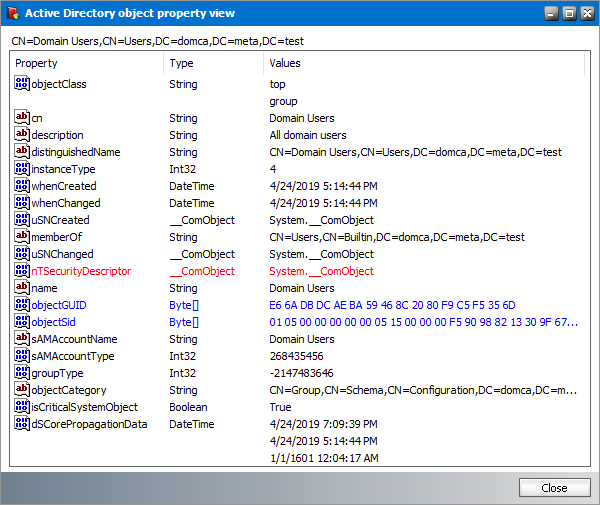Select the objectGUID property label

tap(59, 305)
